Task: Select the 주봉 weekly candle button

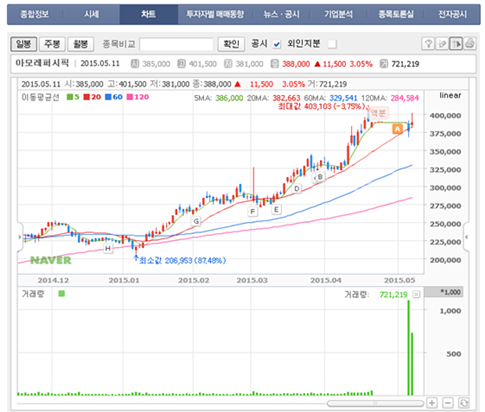Action: (52, 44)
